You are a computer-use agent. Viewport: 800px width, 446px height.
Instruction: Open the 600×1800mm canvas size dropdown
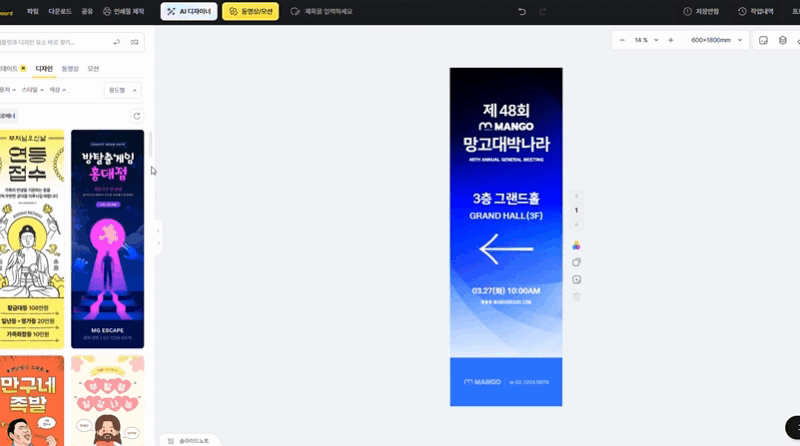click(716, 40)
